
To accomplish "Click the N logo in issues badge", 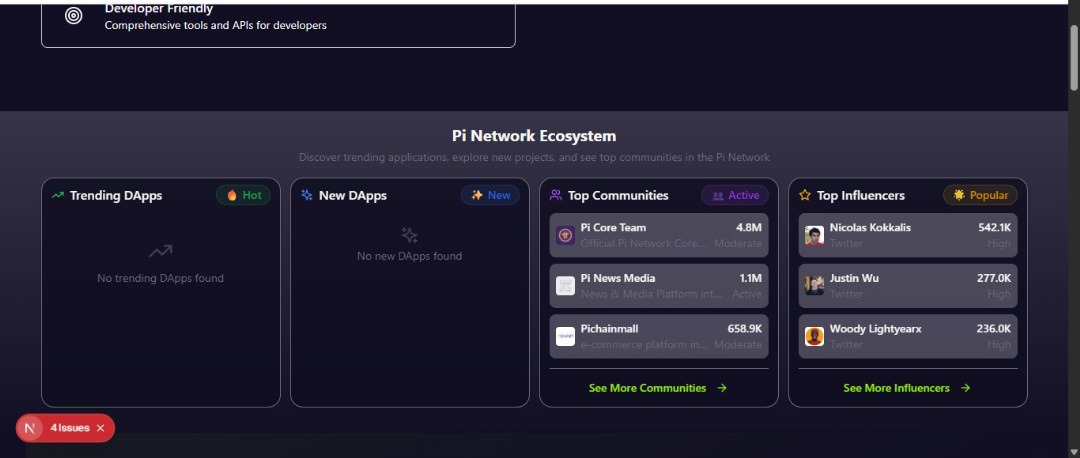I will [x=30, y=428].
